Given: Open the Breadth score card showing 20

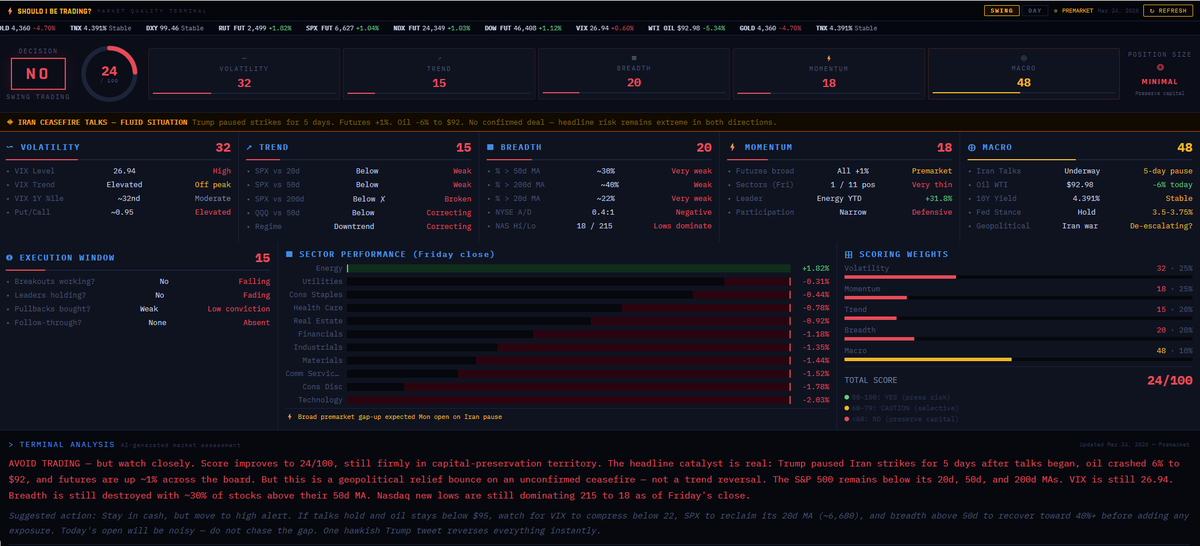Looking at the screenshot, I should point(633,73).
